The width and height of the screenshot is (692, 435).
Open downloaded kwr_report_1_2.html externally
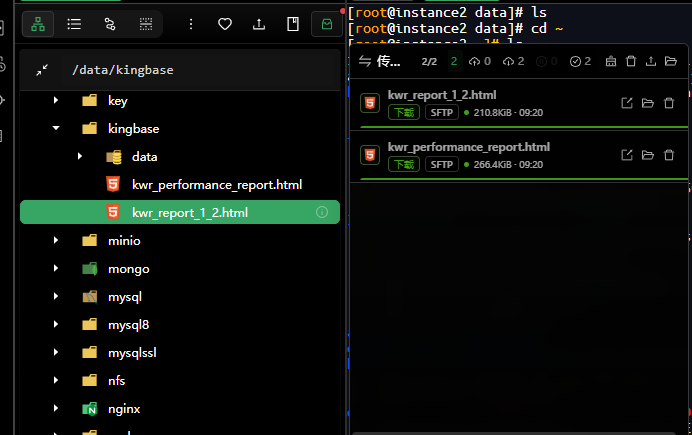(627, 103)
